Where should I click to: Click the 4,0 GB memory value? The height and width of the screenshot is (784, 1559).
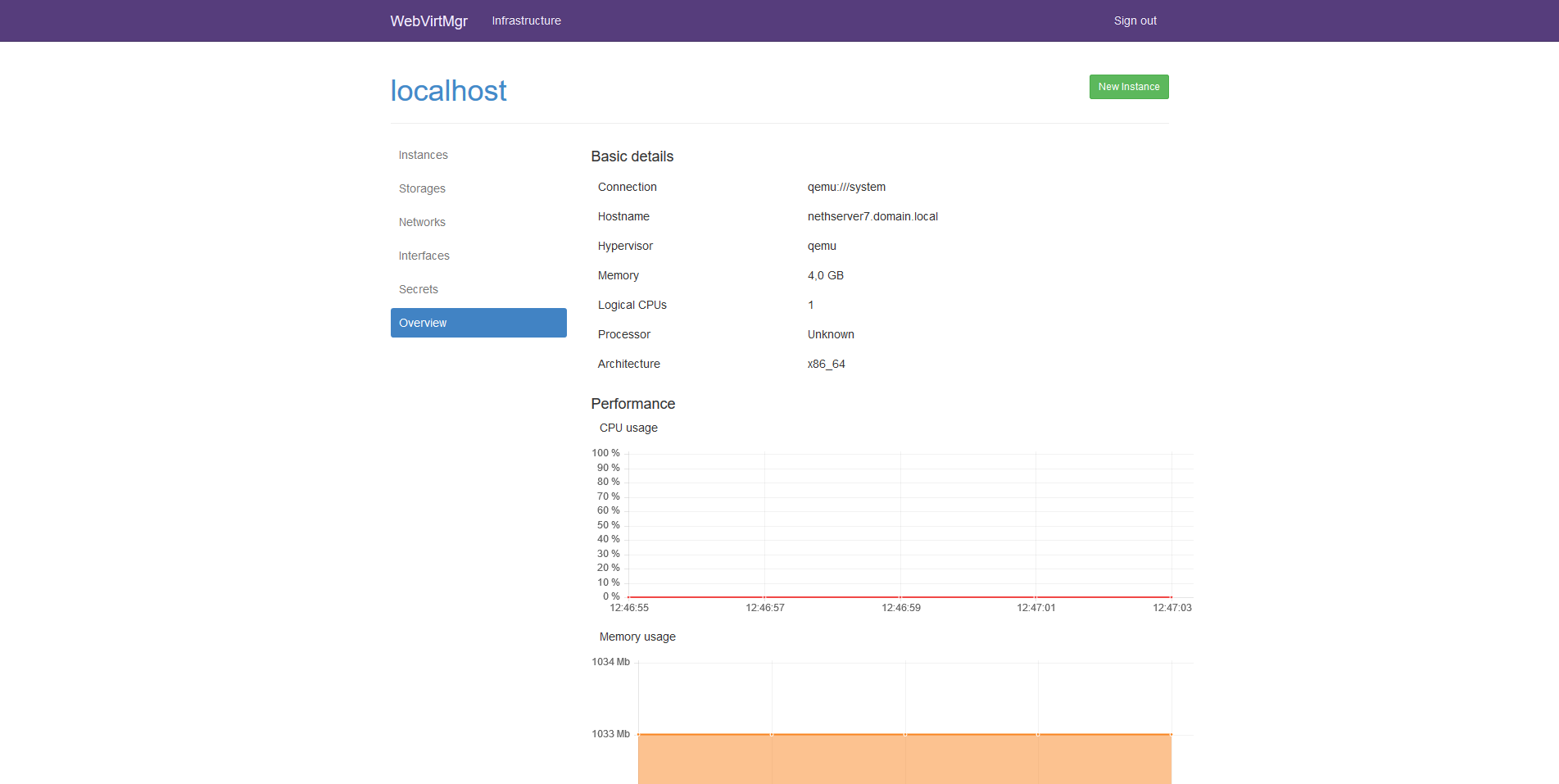(x=825, y=275)
